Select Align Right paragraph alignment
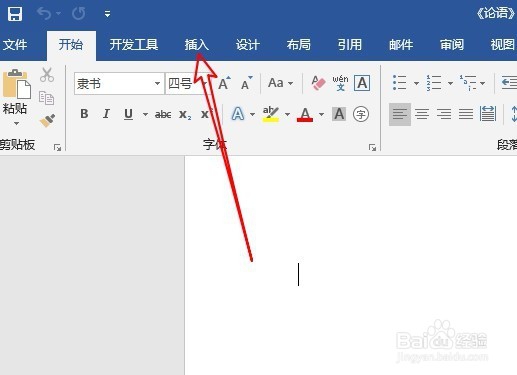This screenshot has width=517, height=375. pyautogui.click(x=444, y=114)
